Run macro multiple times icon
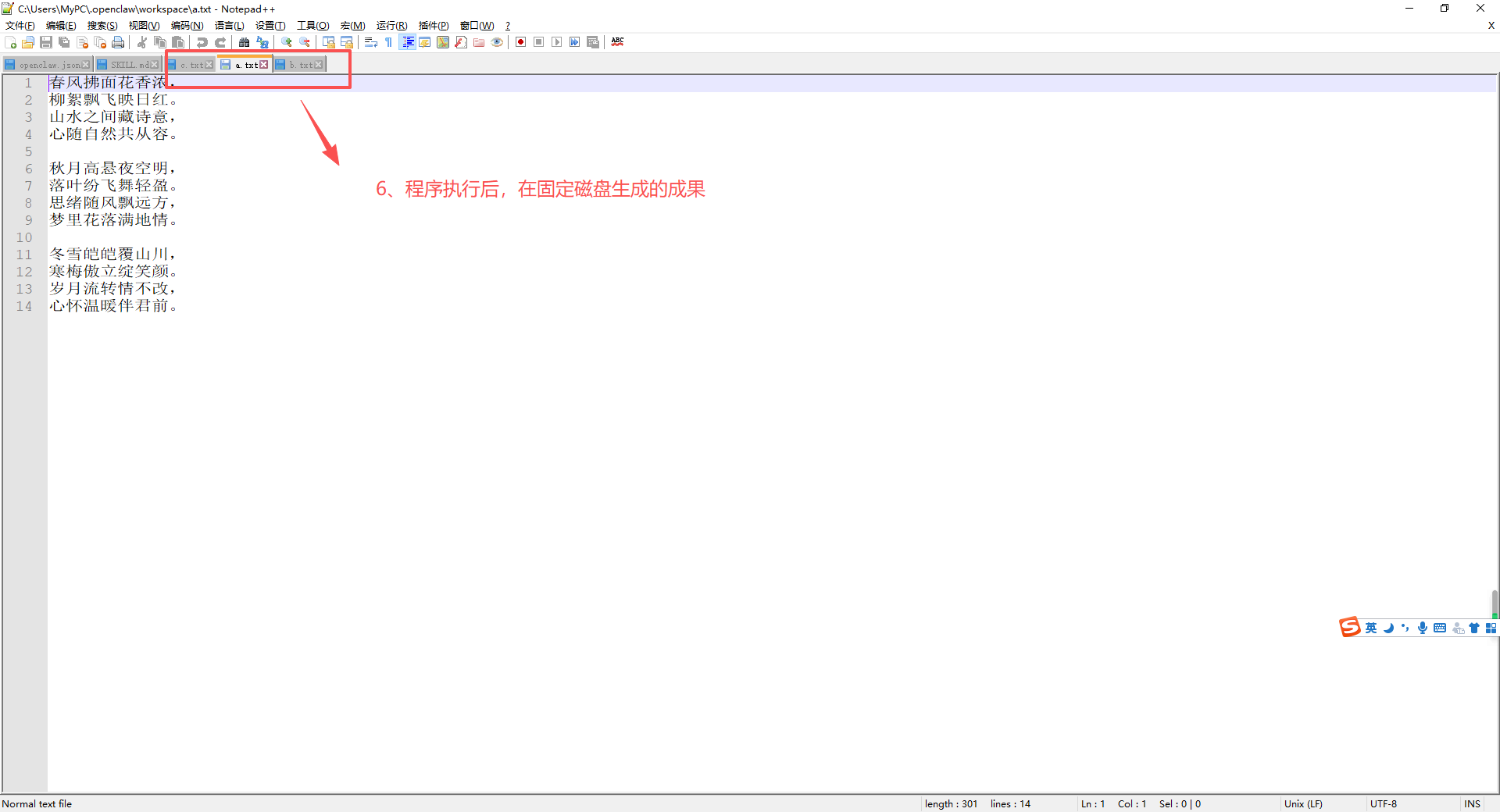Image resolution: width=1500 pixels, height=812 pixels. [575, 42]
